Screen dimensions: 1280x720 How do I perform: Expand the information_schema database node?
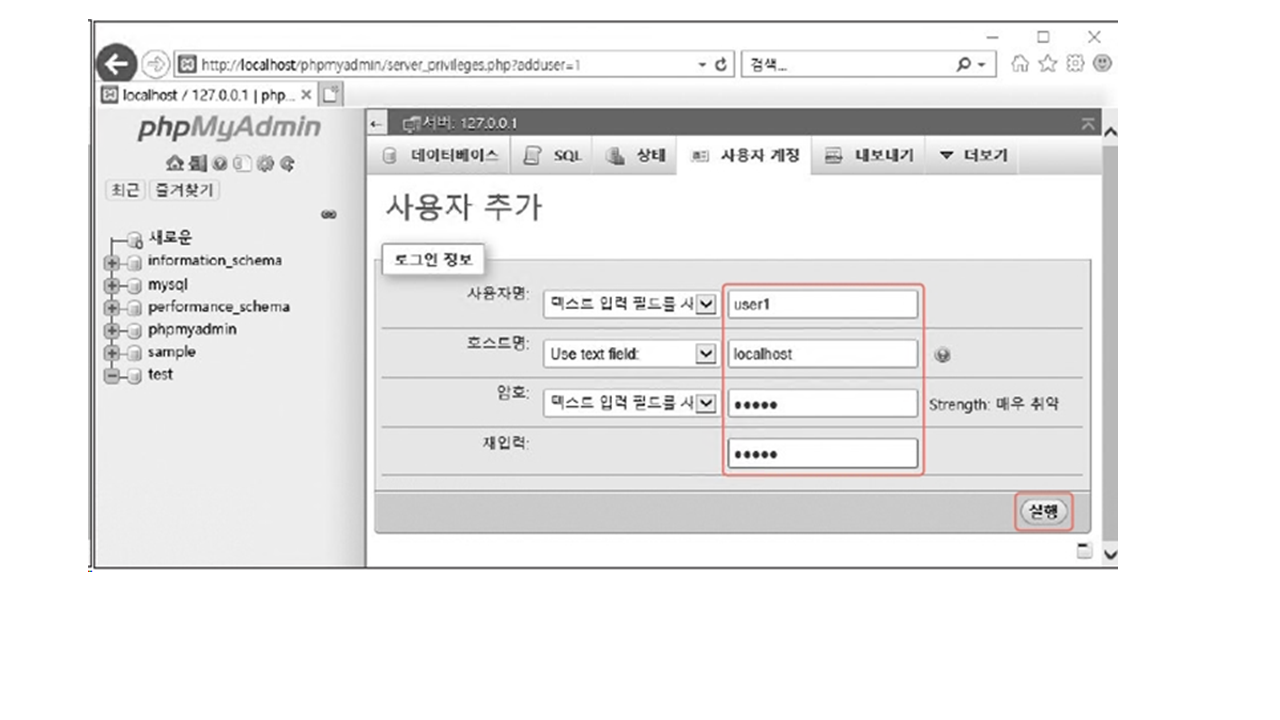(x=113, y=262)
